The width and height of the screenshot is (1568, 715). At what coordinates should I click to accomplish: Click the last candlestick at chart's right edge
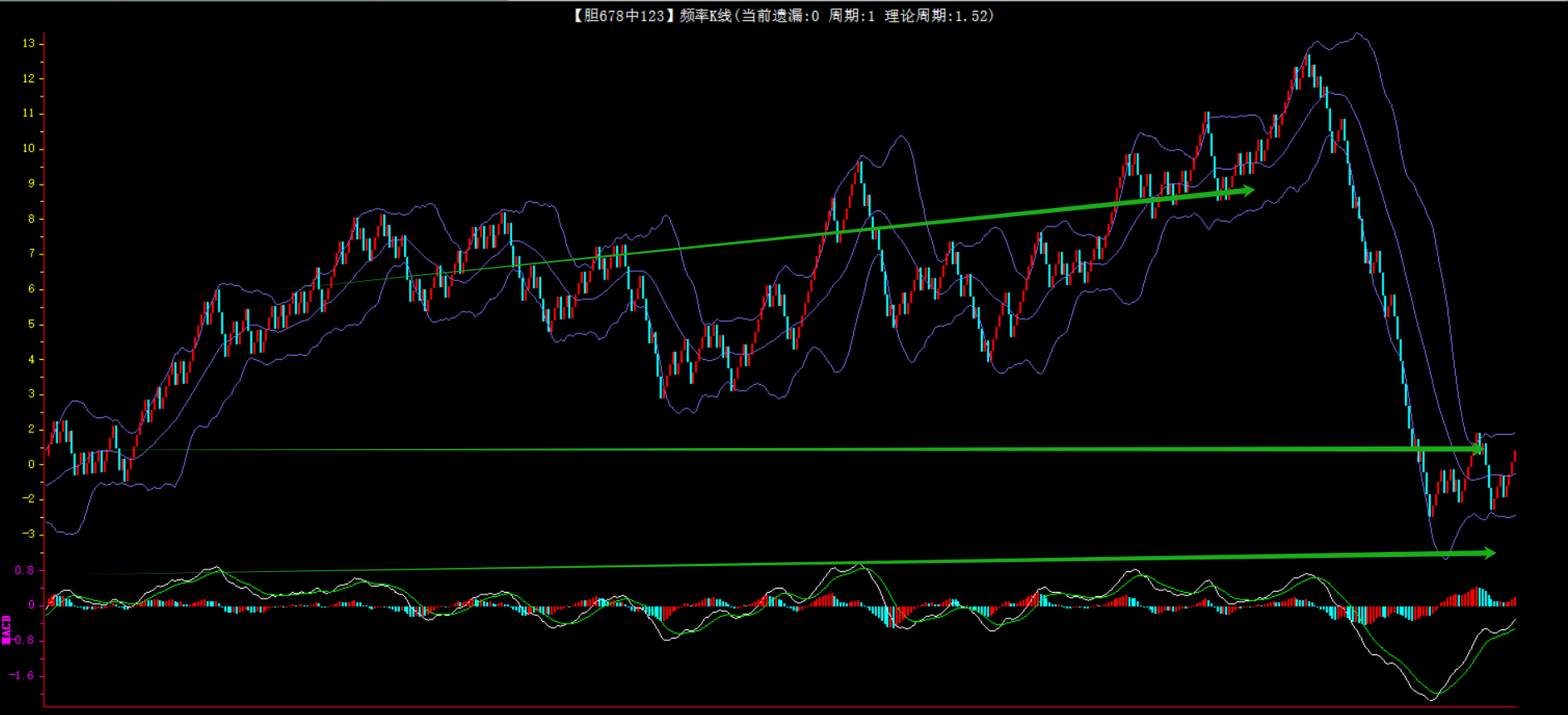[x=1514, y=457]
